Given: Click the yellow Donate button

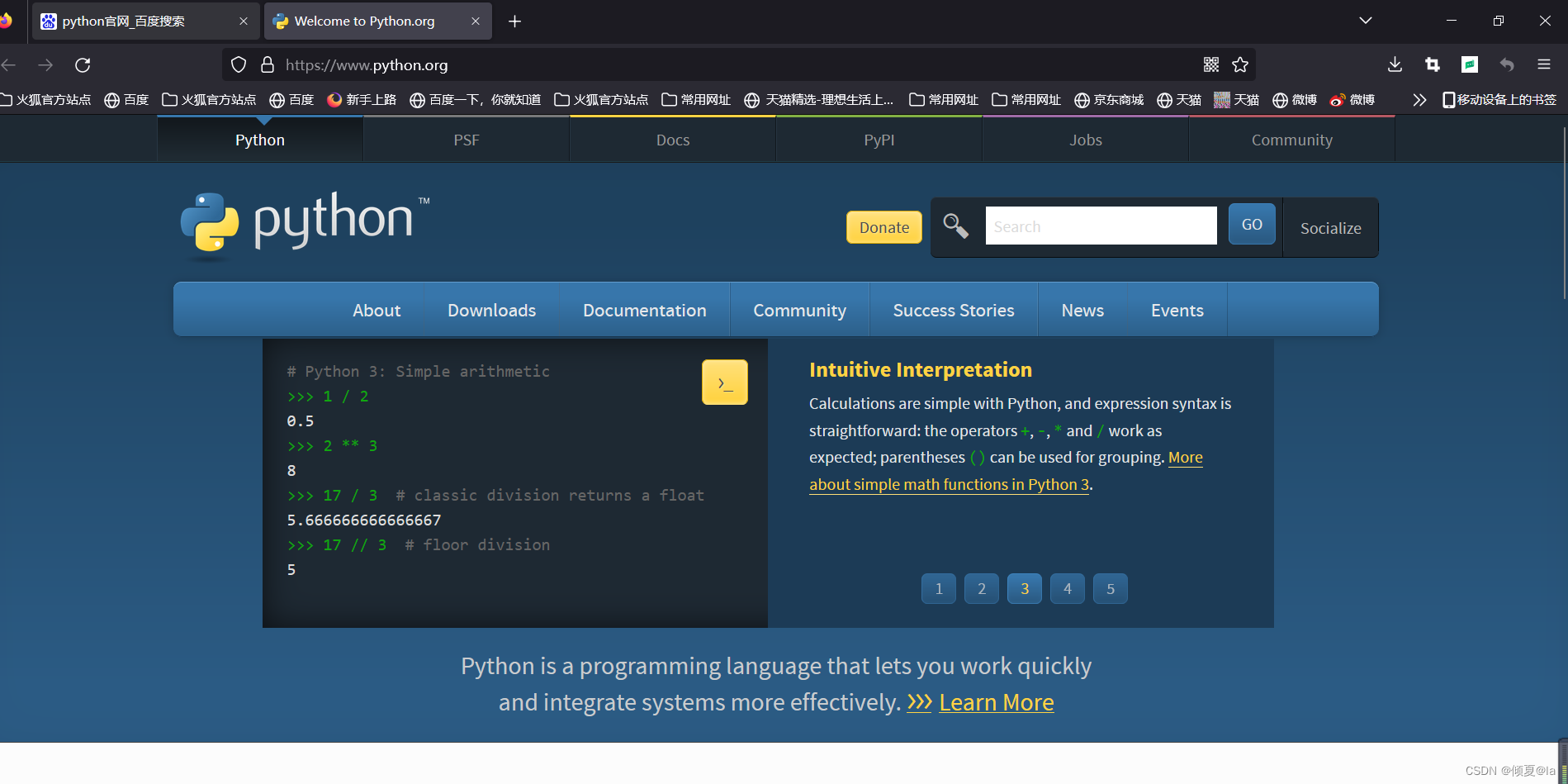Looking at the screenshot, I should (x=884, y=227).
